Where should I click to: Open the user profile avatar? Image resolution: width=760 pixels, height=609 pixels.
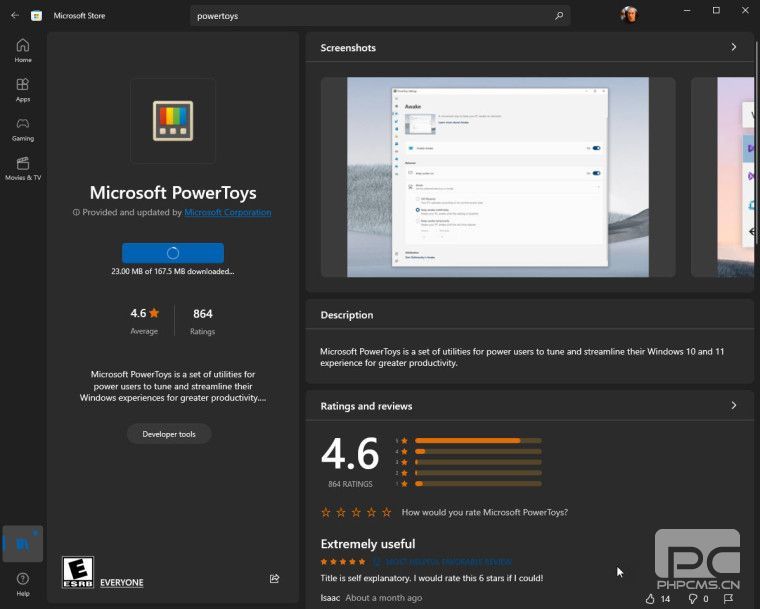[x=629, y=15]
